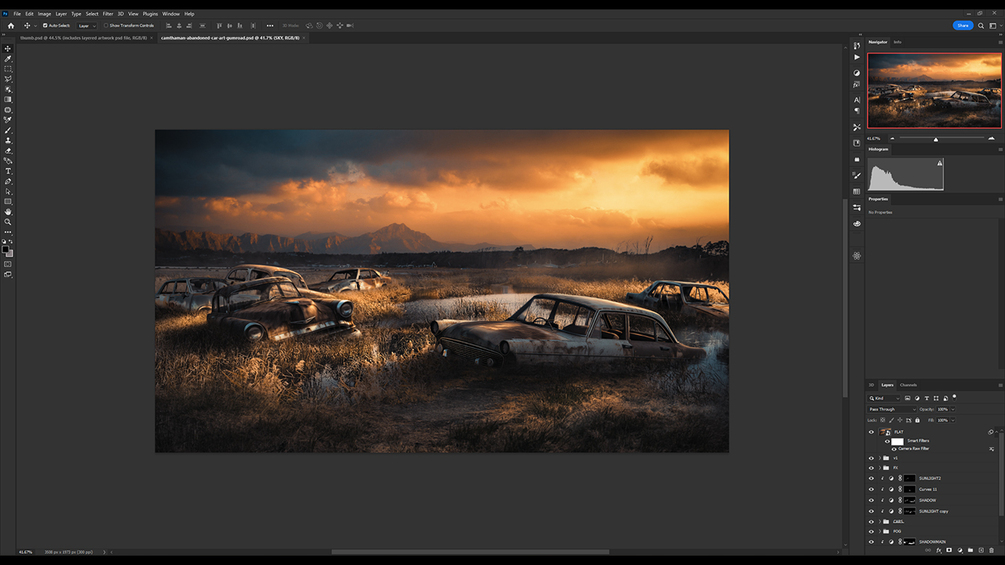Open the Plugins menu

150,13
